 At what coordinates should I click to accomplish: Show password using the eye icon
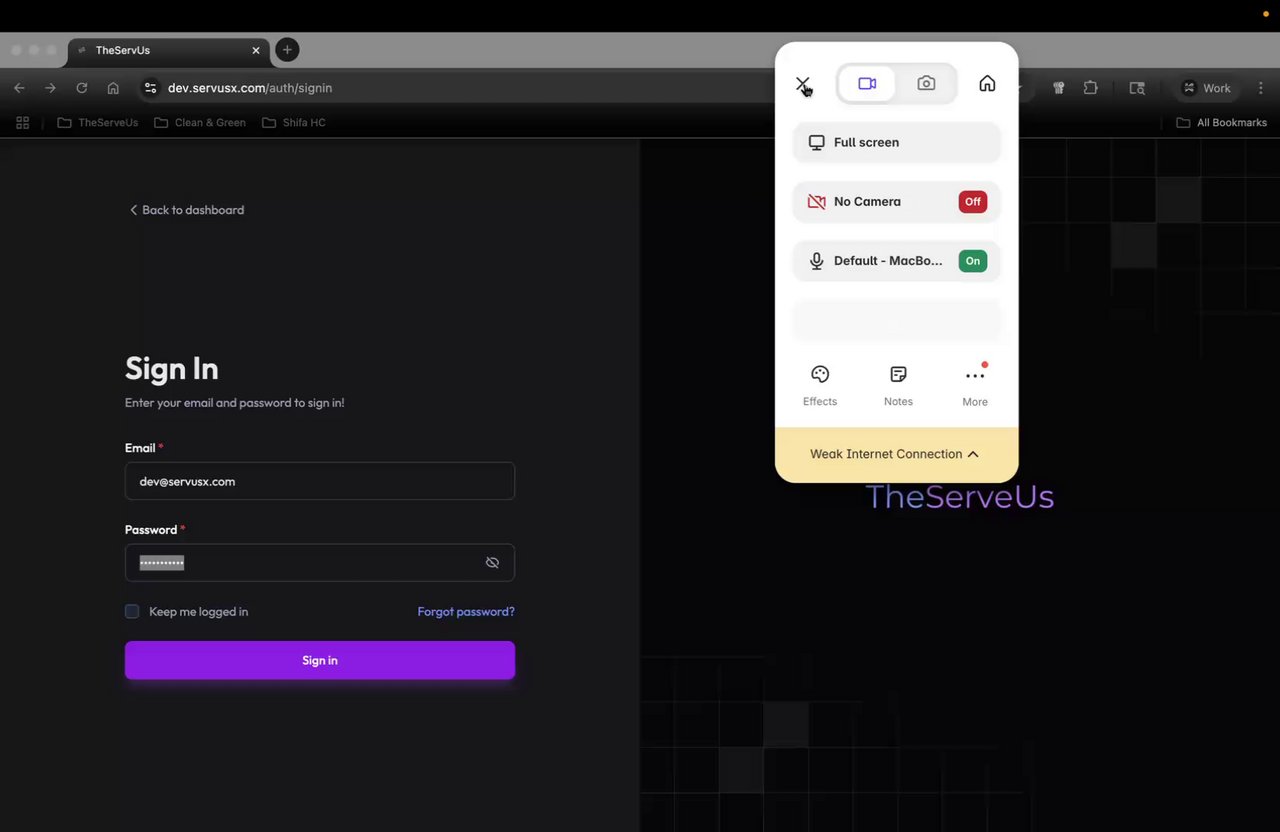(x=492, y=562)
